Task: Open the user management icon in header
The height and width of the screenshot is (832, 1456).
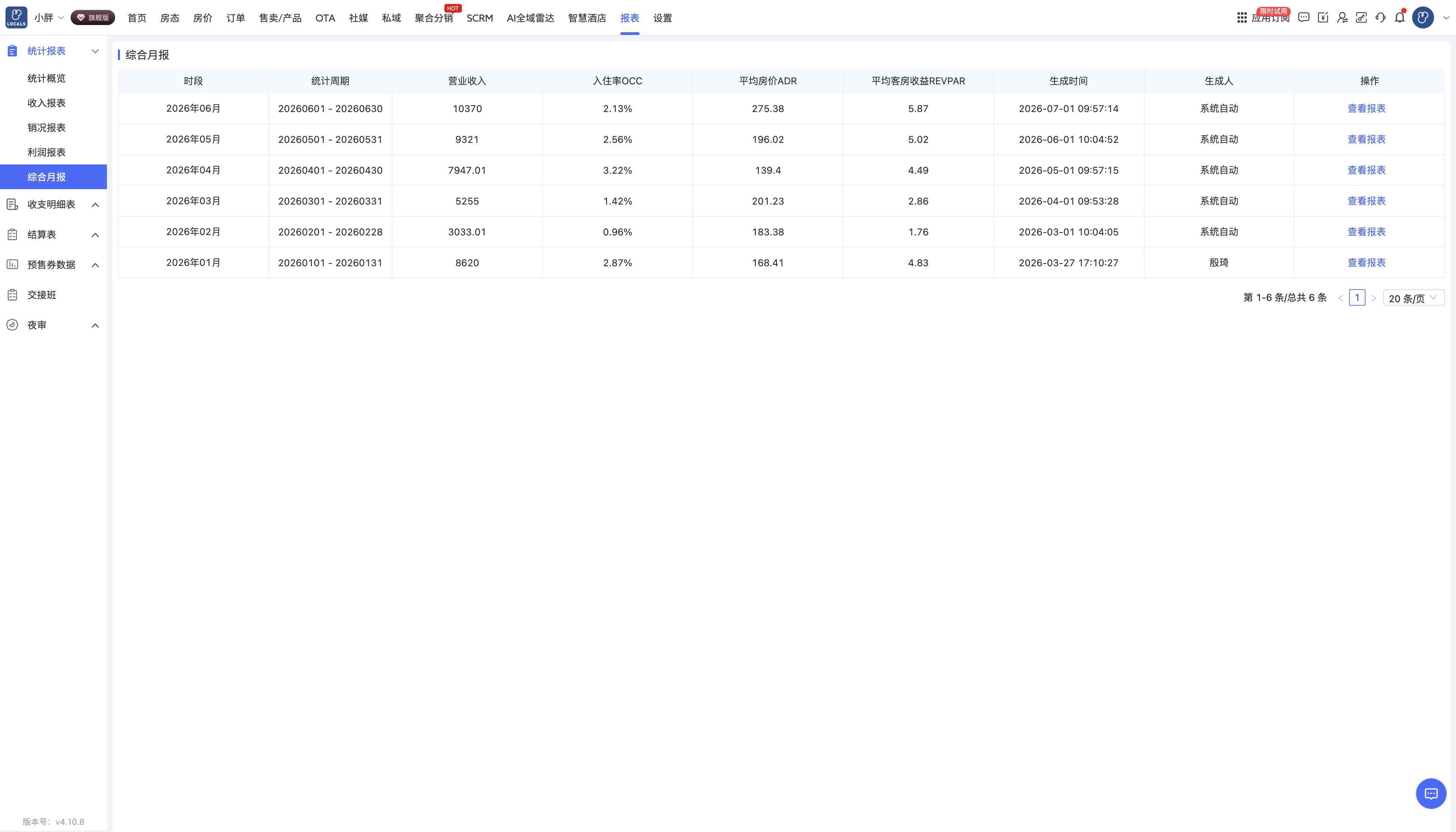Action: pyautogui.click(x=1342, y=18)
